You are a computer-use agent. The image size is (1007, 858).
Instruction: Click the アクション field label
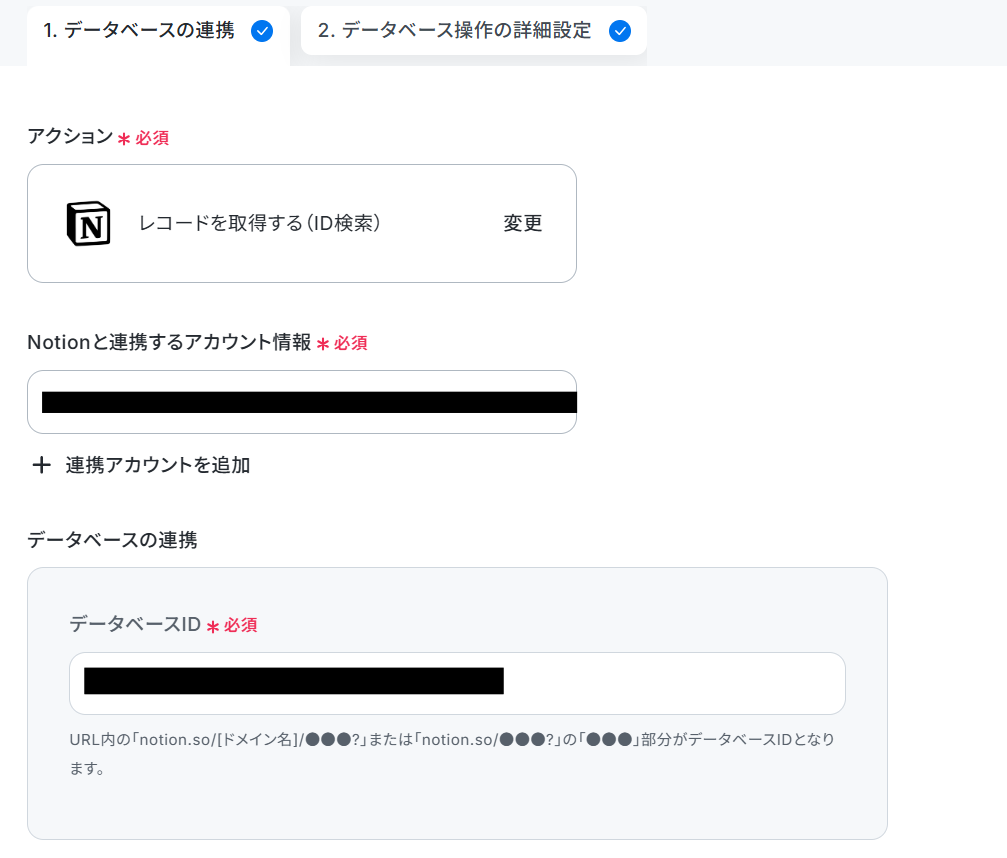(x=70, y=136)
